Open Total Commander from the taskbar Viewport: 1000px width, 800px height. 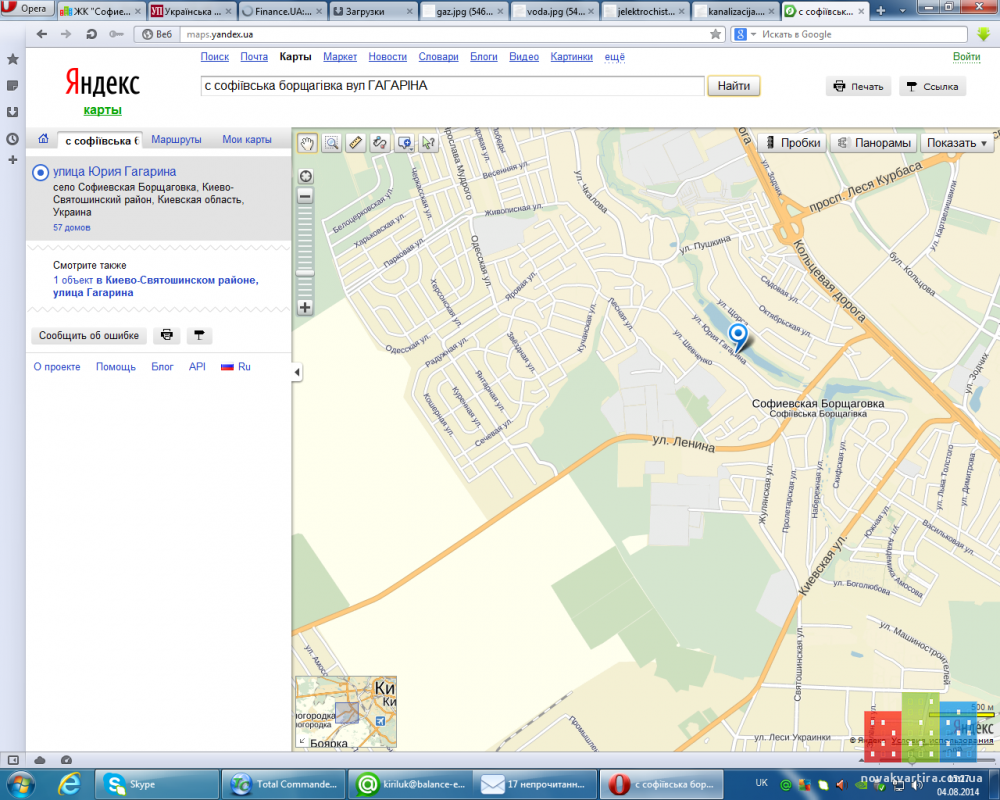(x=283, y=784)
